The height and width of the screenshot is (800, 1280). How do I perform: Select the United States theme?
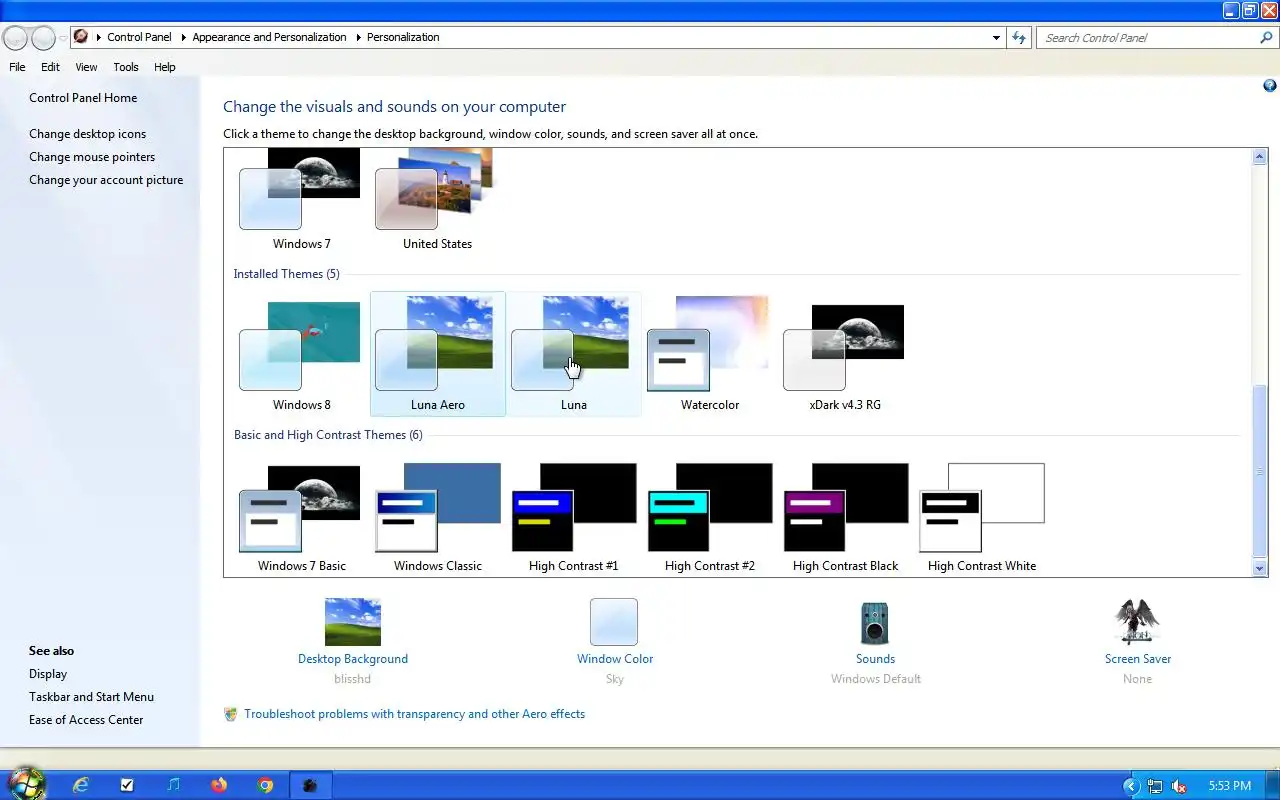pyautogui.click(x=437, y=200)
